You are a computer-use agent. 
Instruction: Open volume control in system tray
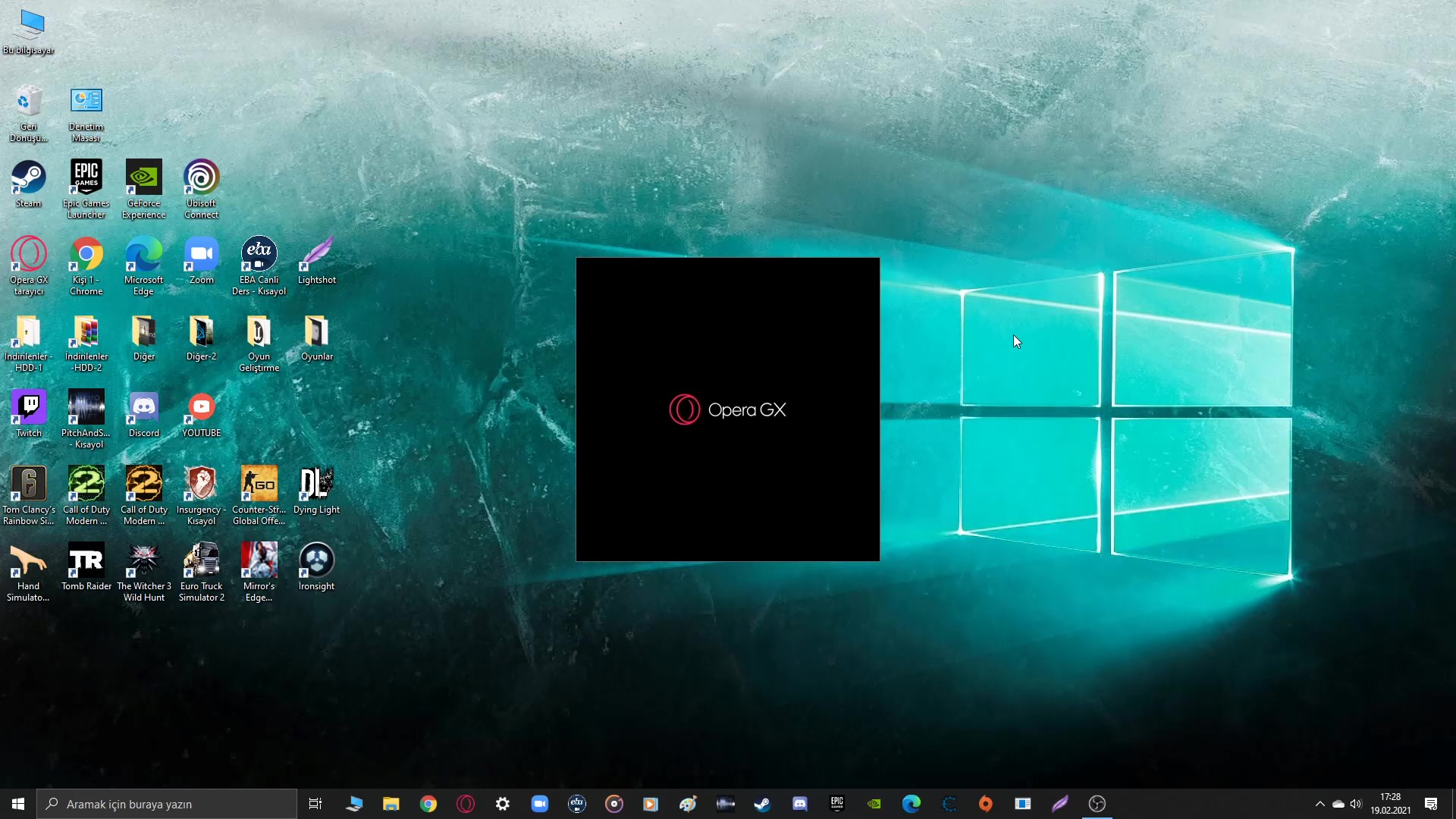click(1356, 804)
